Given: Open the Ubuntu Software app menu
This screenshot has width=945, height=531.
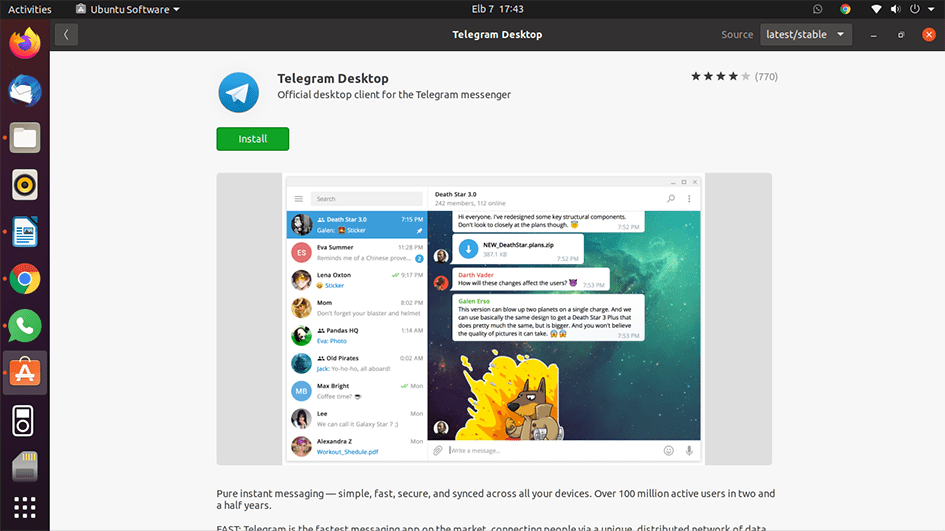Looking at the screenshot, I should (128, 9).
